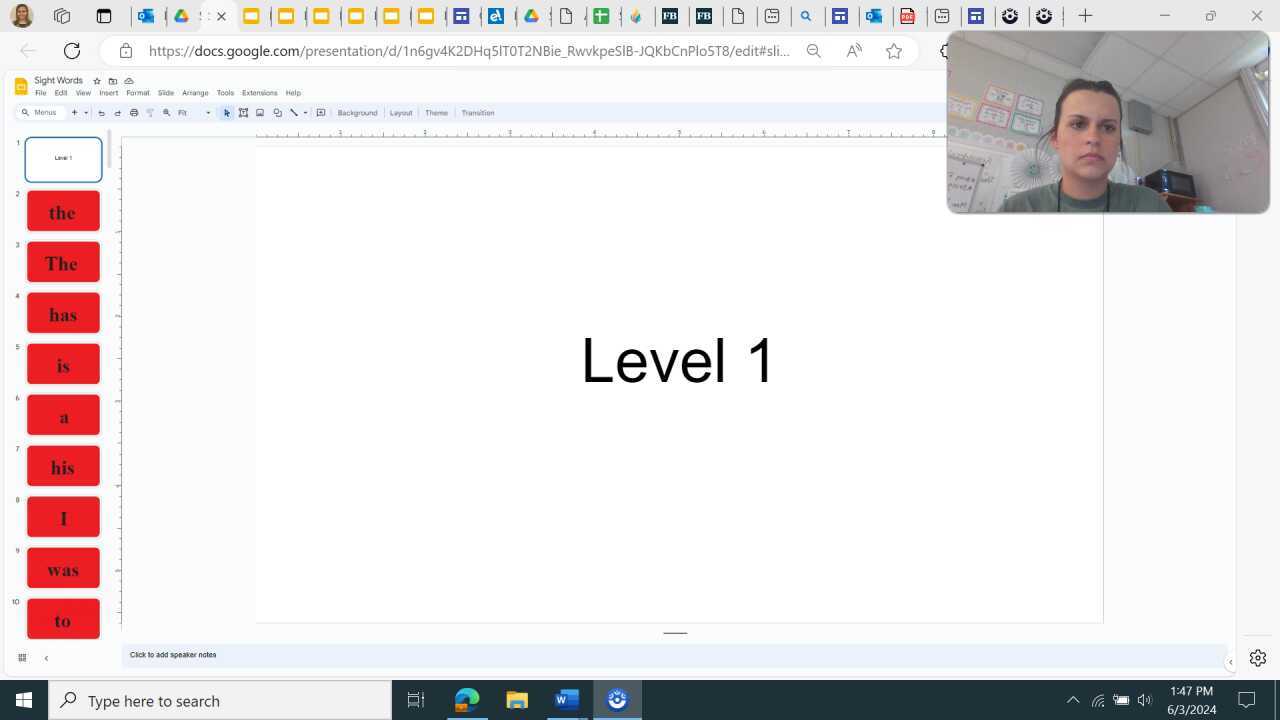Open the Insert image tool
The height and width of the screenshot is (720, 1280).
click(260, 112)
